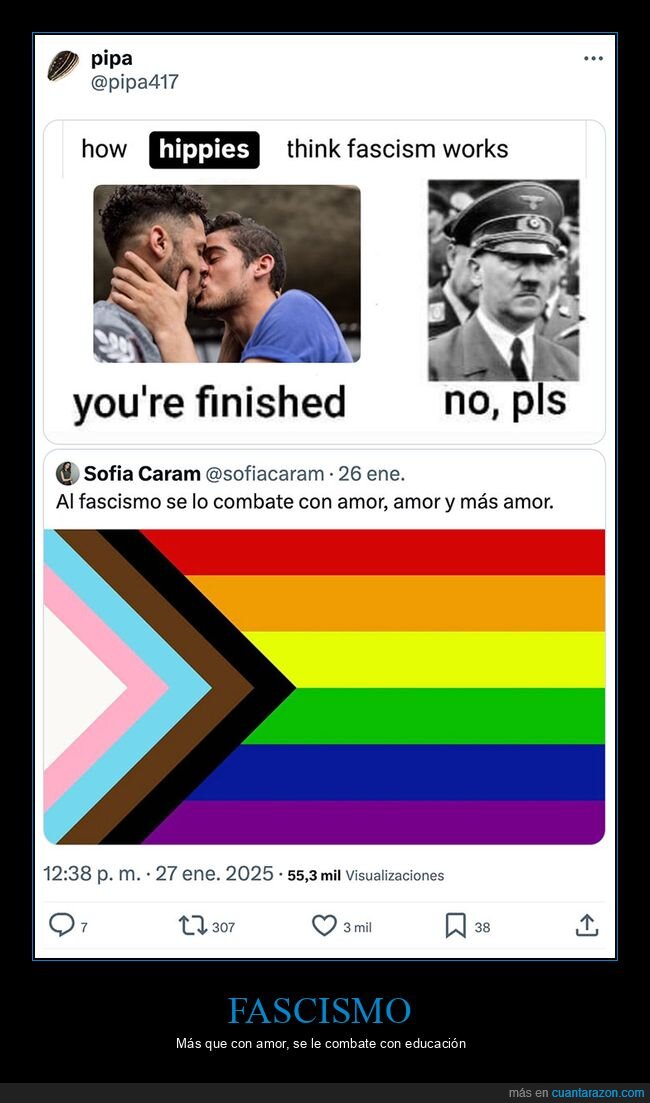Image resolution: width=650 pixels, height=1103 pixels.
Task: Open the kissing couple meme image
Action: 227,274
